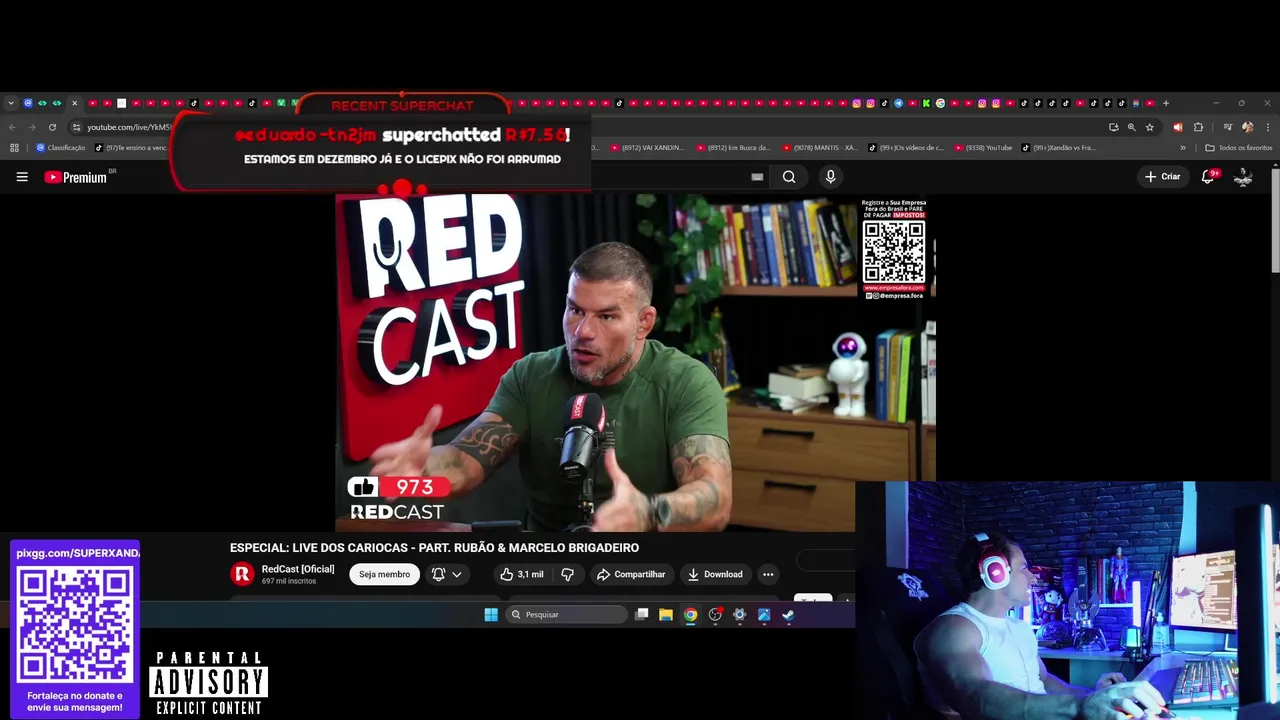Image resolution: width=1280 pixels, height=720 pixels.
Task: Open the (9078) MANTIS - XA... bookmark
Action: (x=819, y=148)
